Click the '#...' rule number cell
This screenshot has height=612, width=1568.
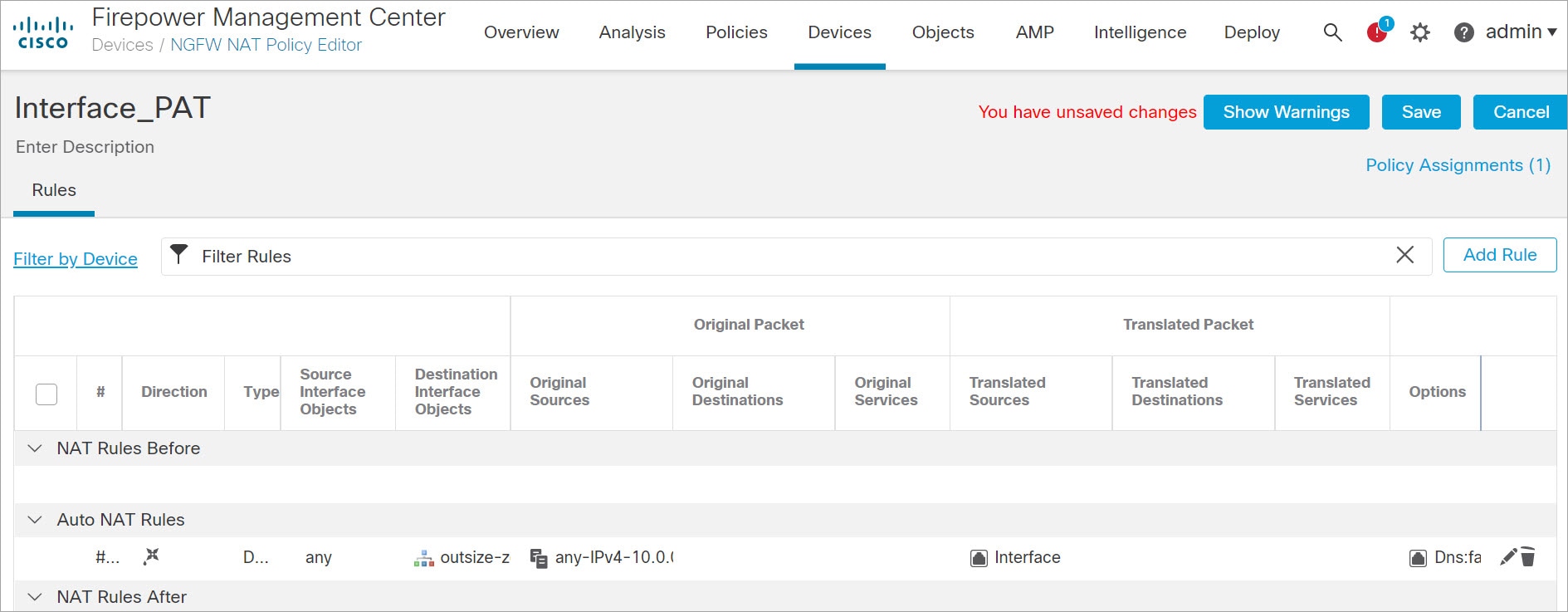pyautogui.click(x=107, y=558)
